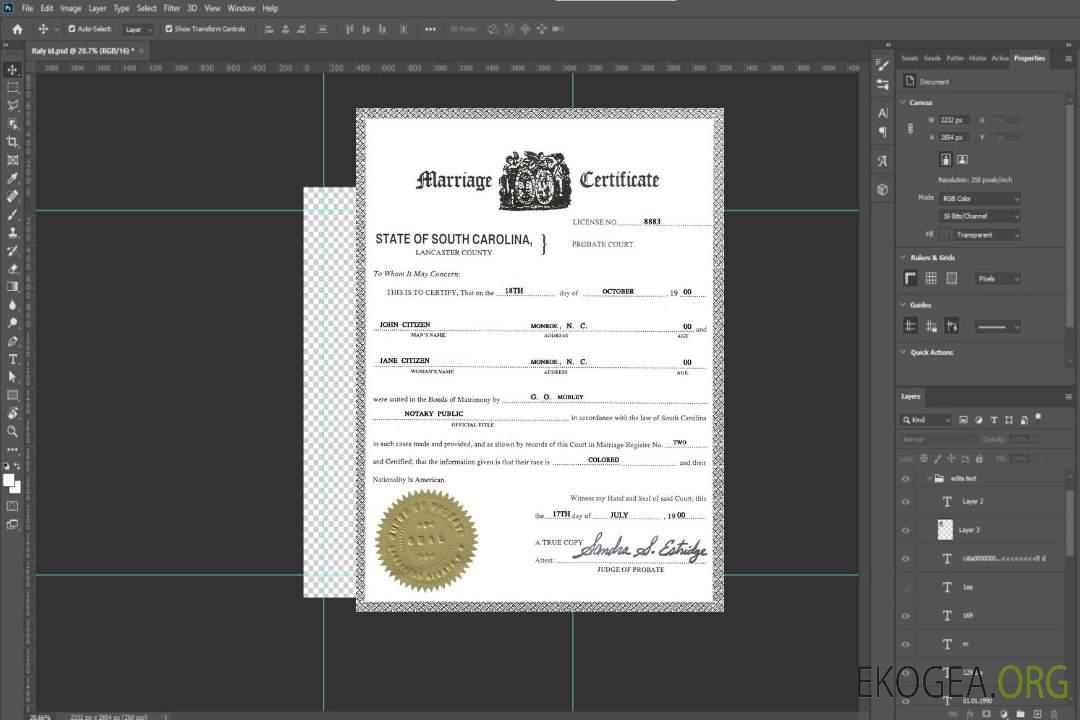Select the Dodge tool
This screenshot has height=720, width=1080.
click(12, 323)
